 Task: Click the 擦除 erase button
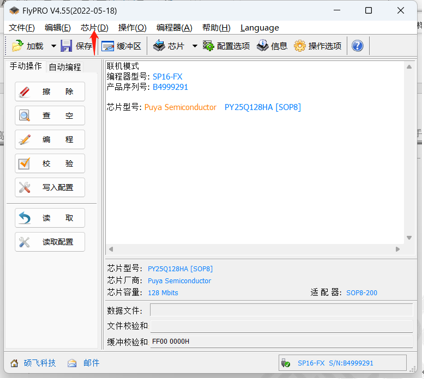click(50, 92)
